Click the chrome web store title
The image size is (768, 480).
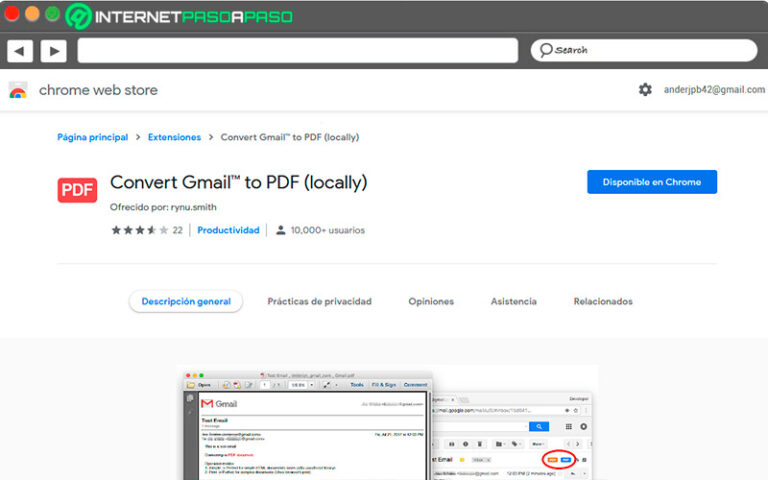click(x=98, y=90)
